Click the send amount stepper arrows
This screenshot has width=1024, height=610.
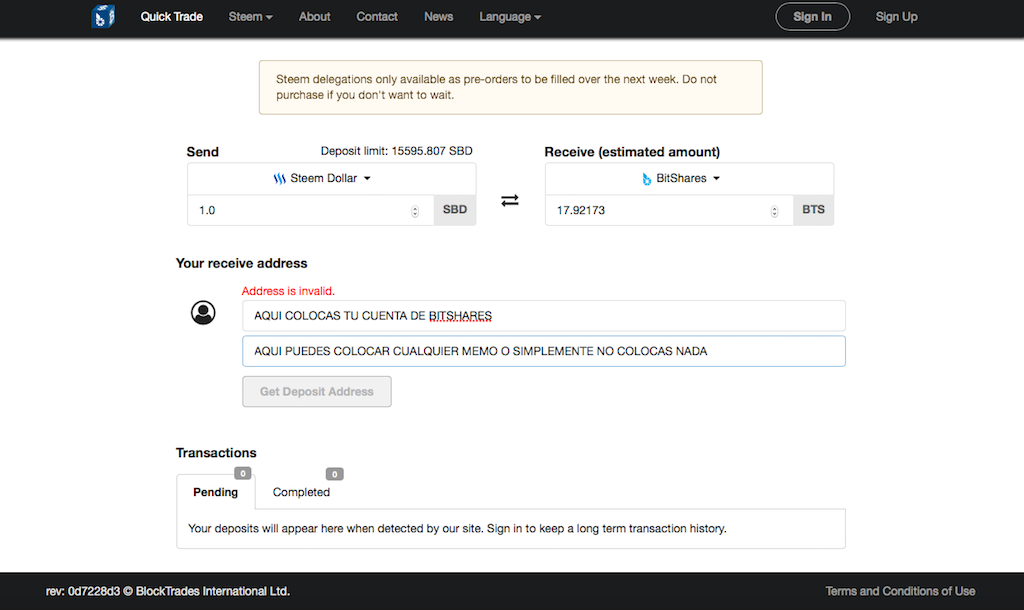pos(415,211)
